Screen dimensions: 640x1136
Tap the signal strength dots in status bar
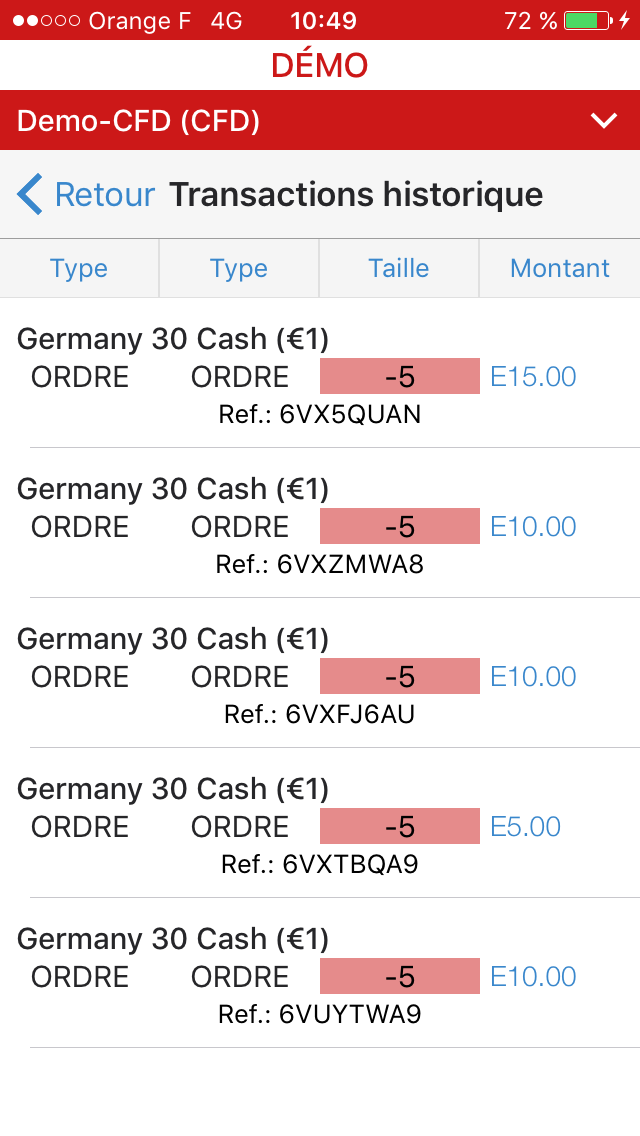(x=46, y=21)
